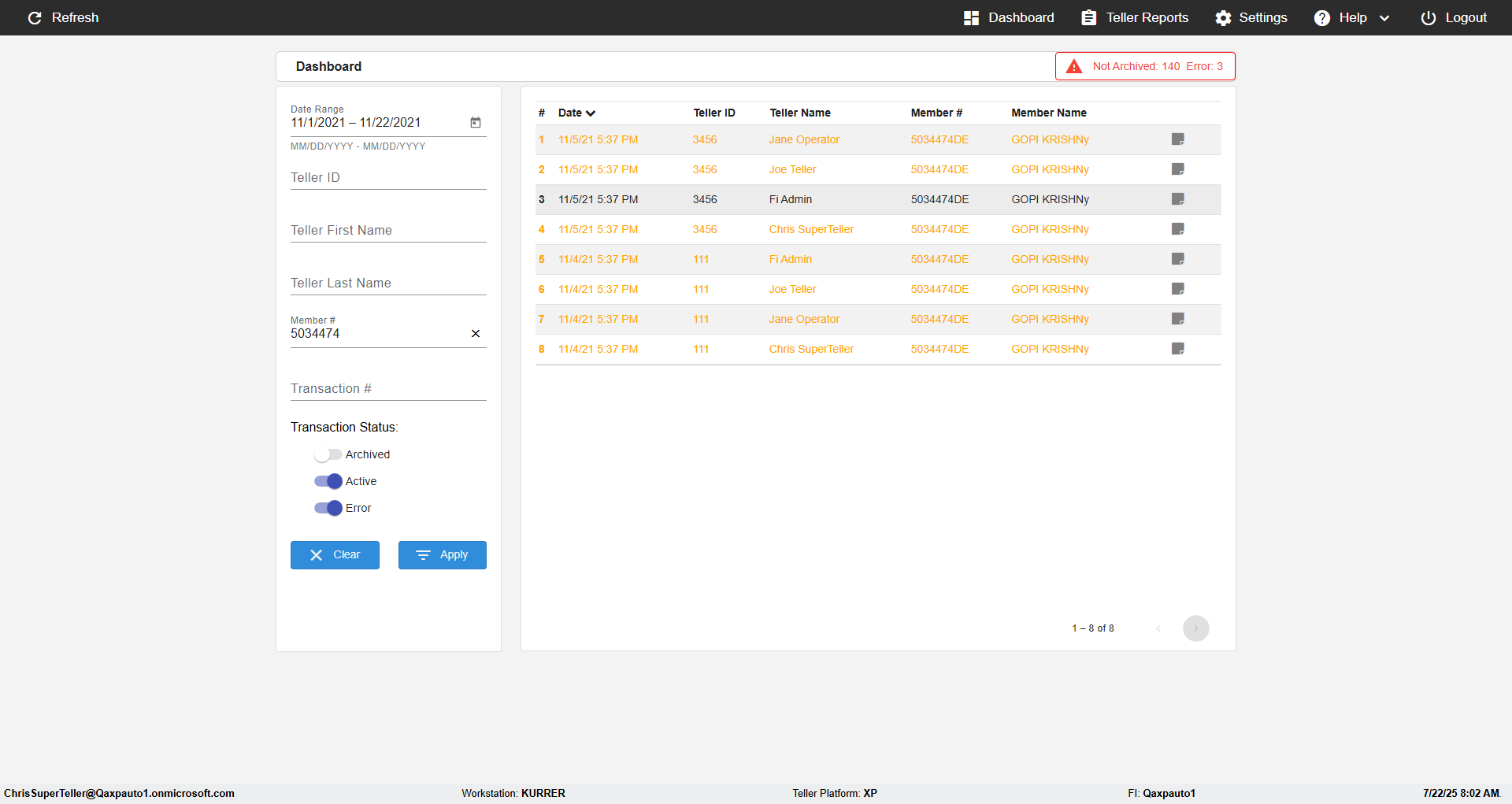Open note icon for row 5
This screenshot has height=804, width=1512.
tap(1178, 259)
